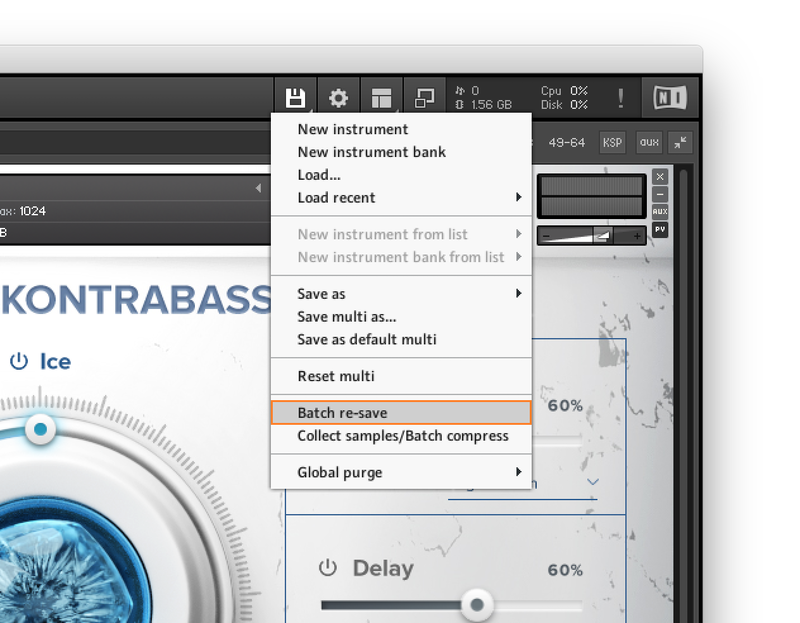Image resolution: width=800 pixels, height=623 pixels.
Task: Expand New instrument bank from list submenu
Action: [x=402, y=257]
